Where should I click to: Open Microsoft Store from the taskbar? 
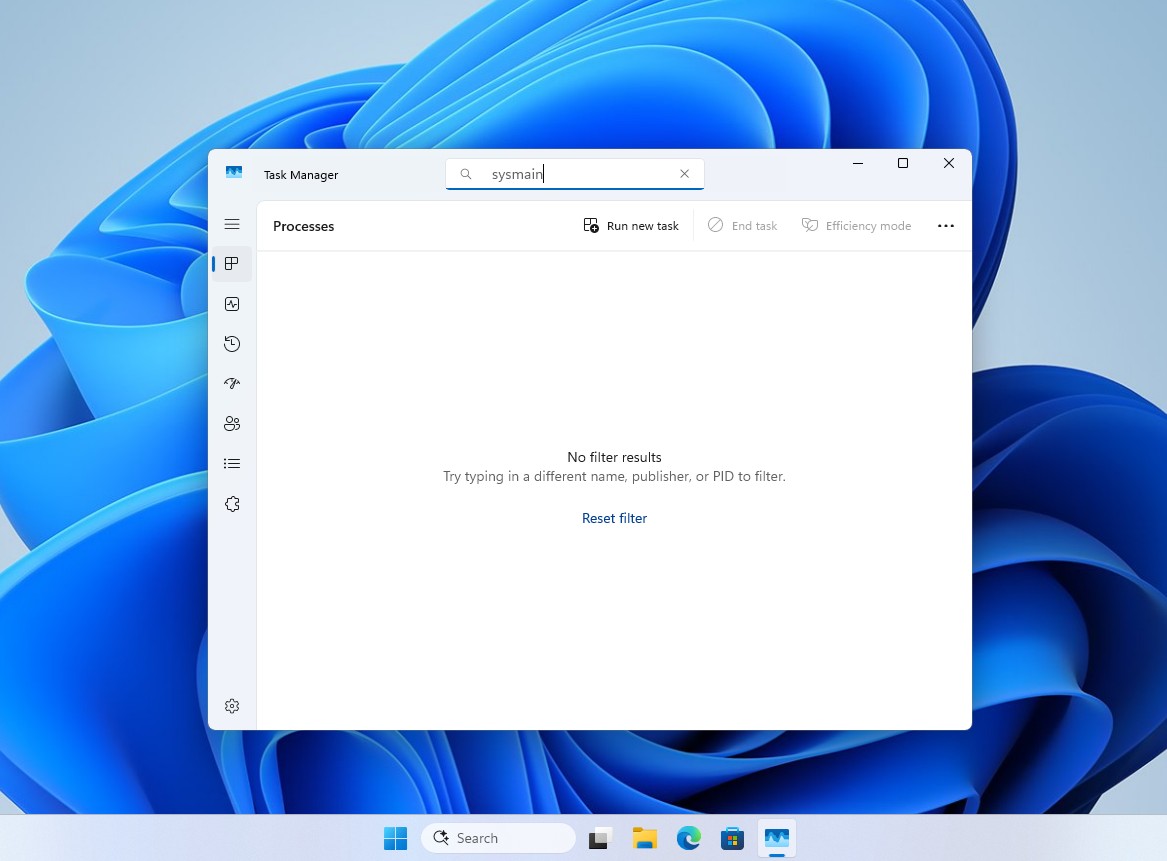coord(732,838)
